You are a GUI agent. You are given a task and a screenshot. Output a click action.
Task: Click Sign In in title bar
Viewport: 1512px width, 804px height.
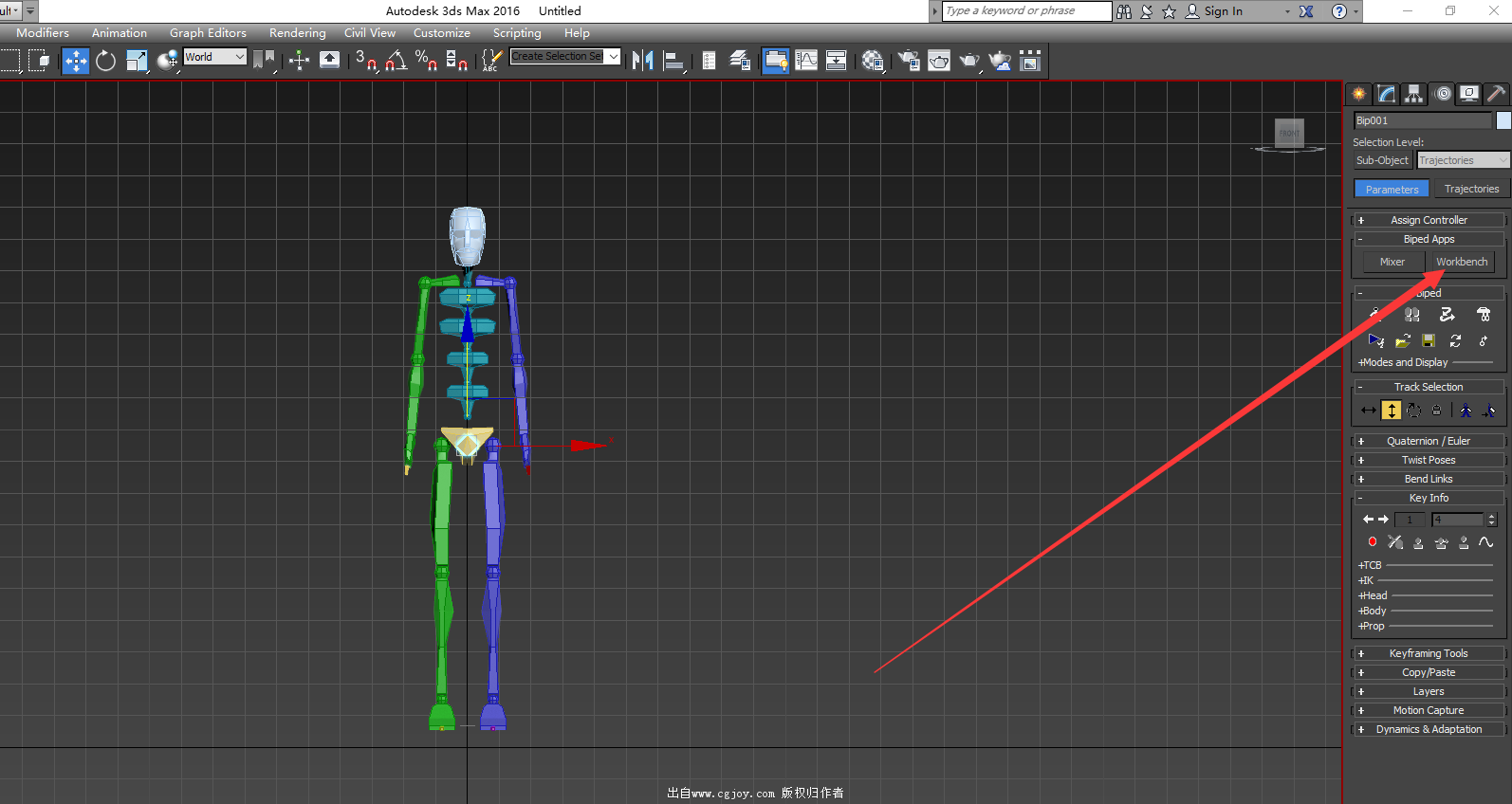[x=1223, y=11]
